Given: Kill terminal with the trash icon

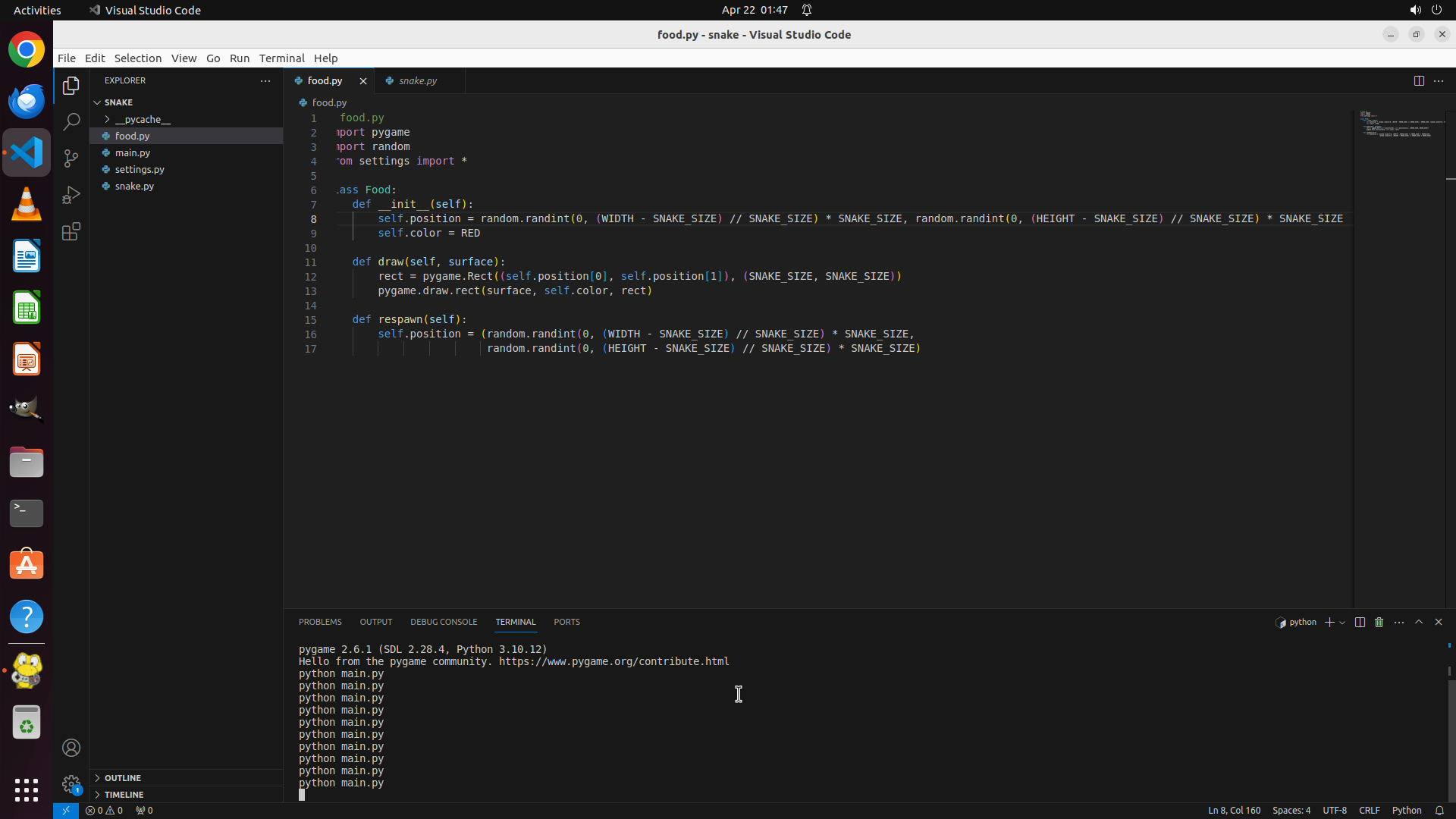Looking at the screenshot, I should click(1379, 622).
